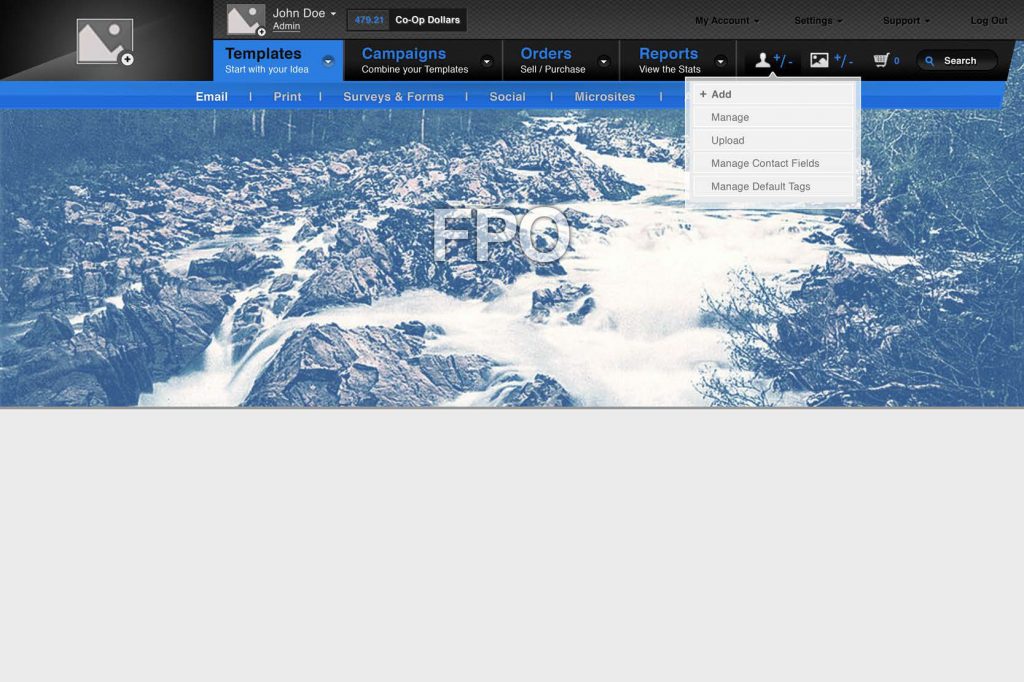Click the Log Out link

(x=988, y=21)
